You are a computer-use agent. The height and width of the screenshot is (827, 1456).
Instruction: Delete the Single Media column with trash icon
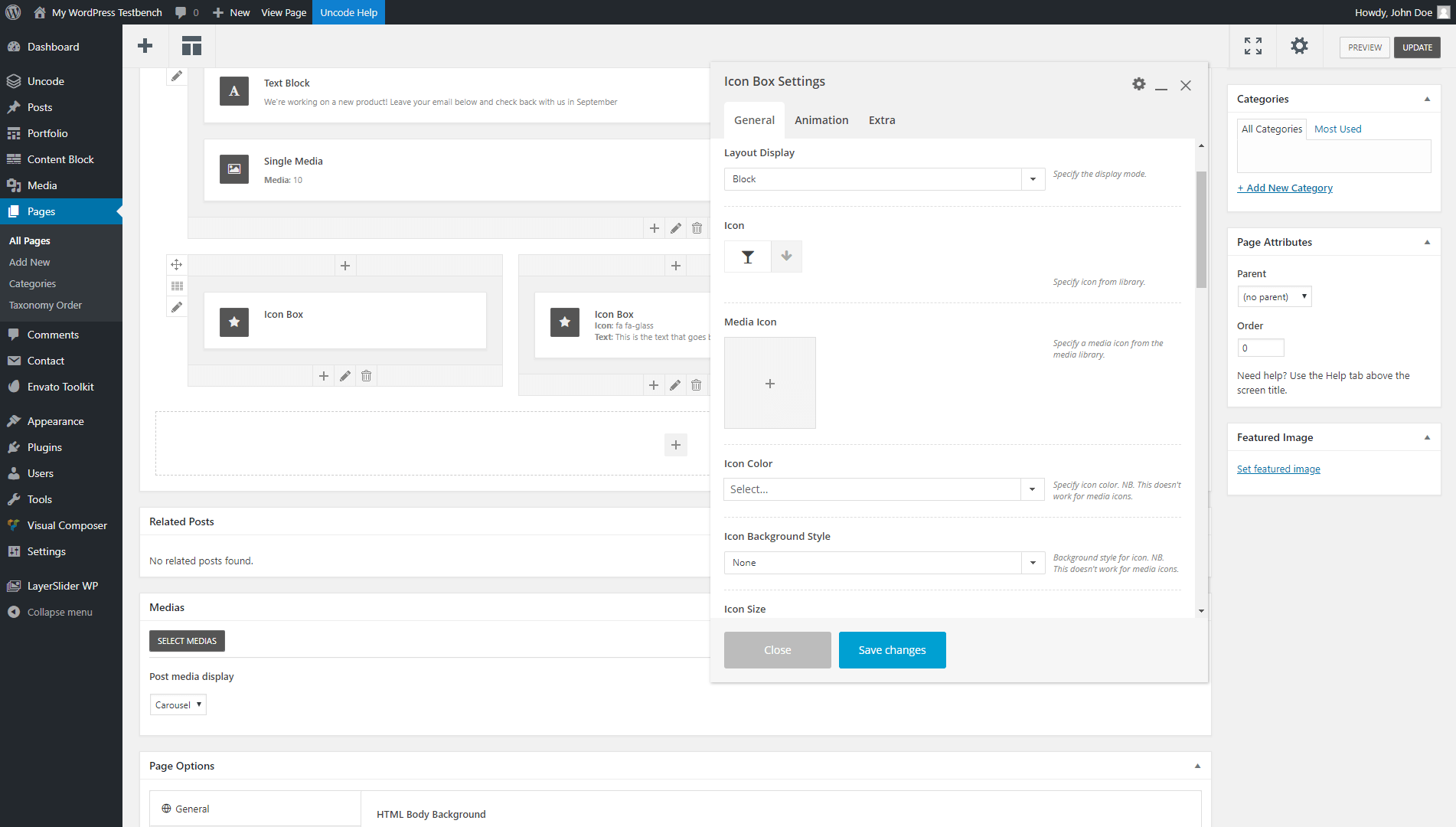(697, 228)
